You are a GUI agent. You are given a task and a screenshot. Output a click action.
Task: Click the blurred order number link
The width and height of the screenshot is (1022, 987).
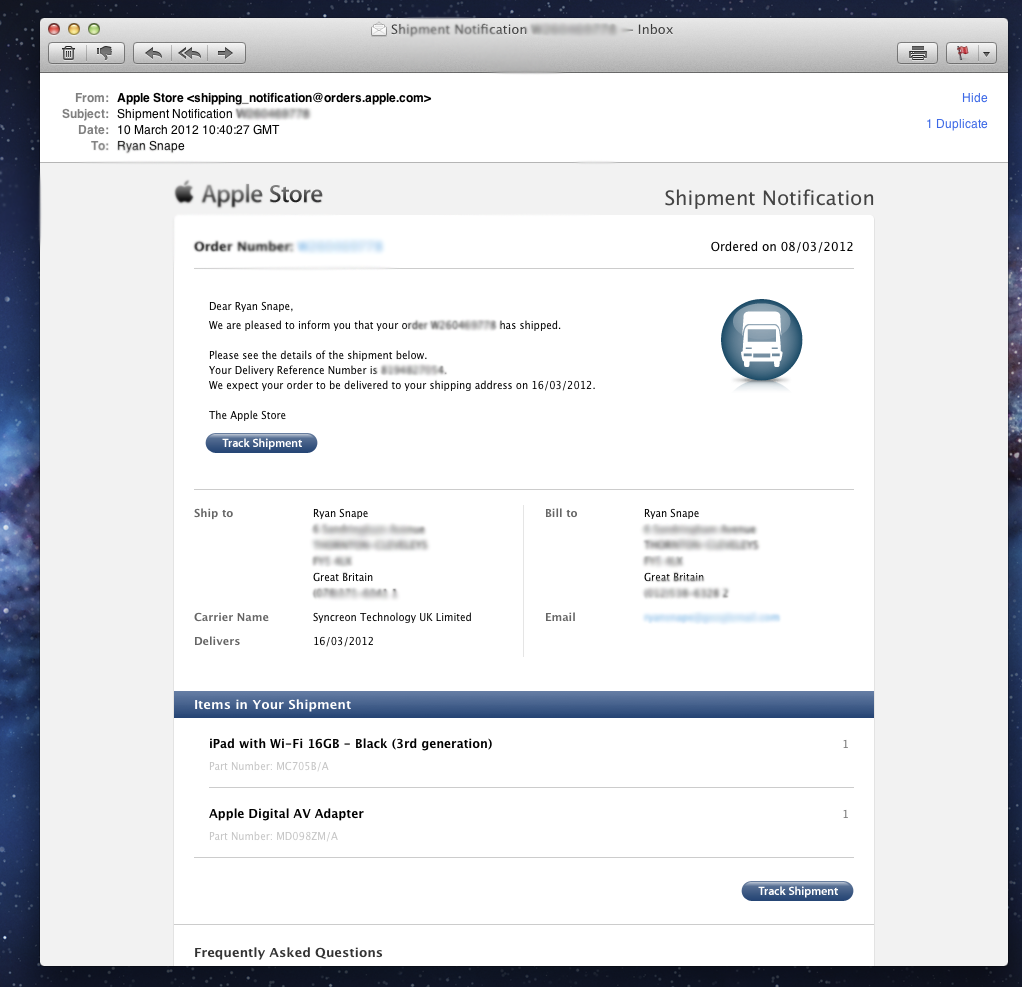340,246
